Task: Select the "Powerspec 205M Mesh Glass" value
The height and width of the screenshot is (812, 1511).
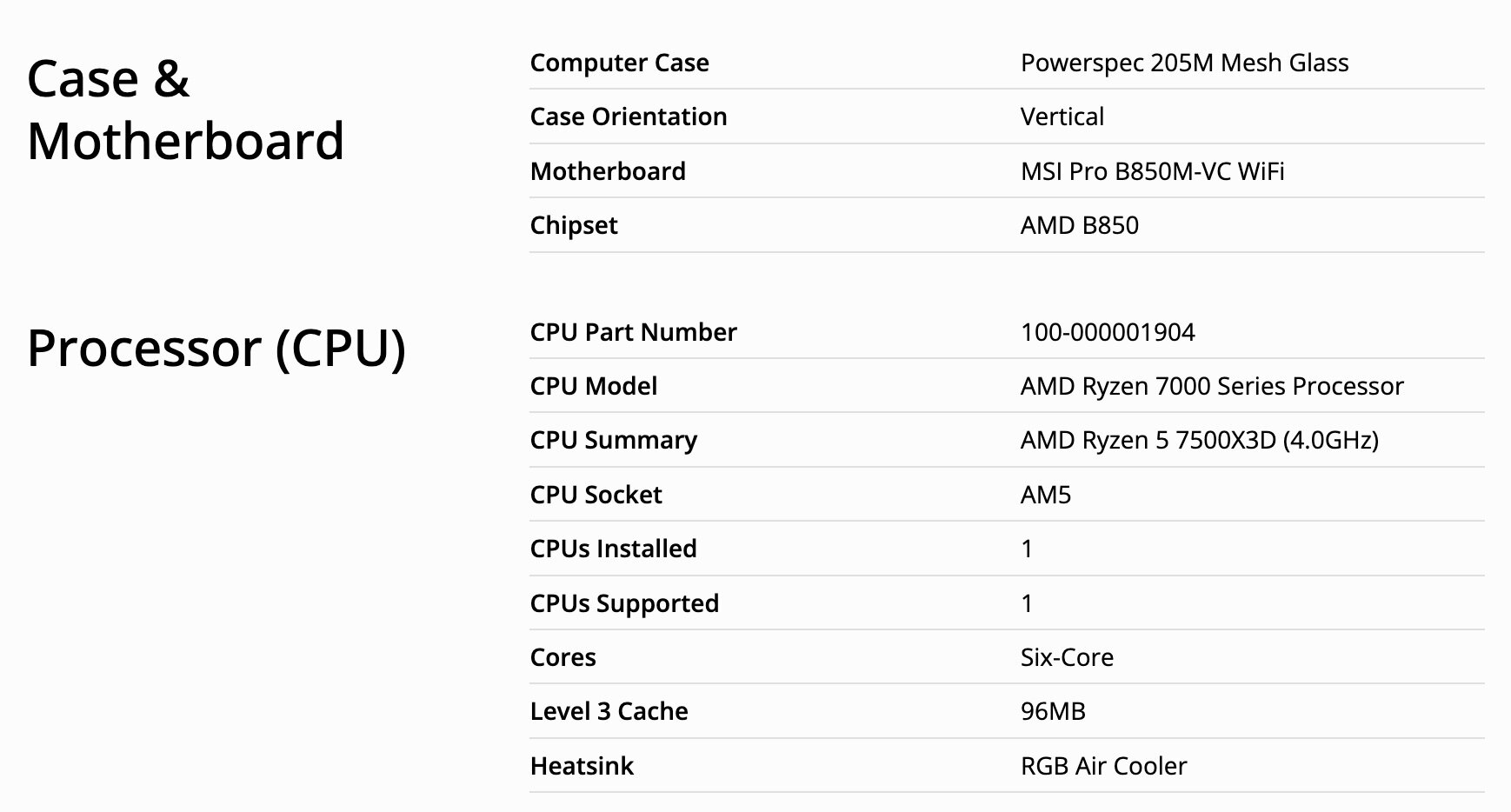Action: click(1184, 63)
